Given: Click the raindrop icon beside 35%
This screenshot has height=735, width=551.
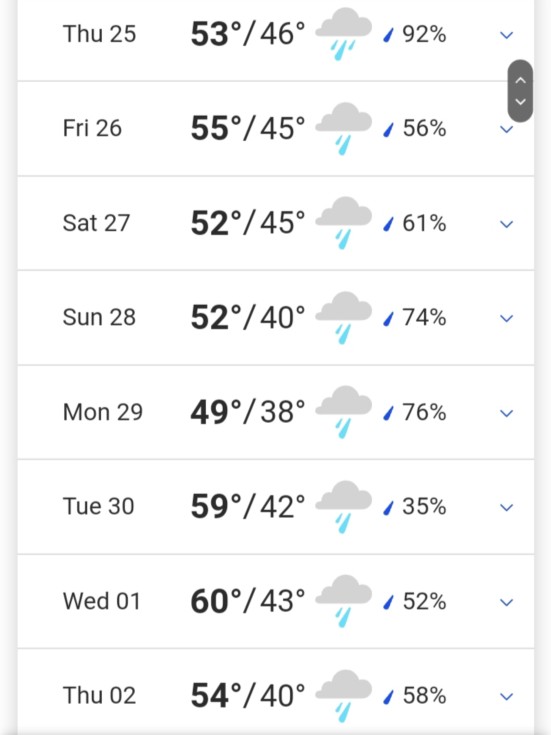Looking at the screenshot, I should (x=388, y=508).
